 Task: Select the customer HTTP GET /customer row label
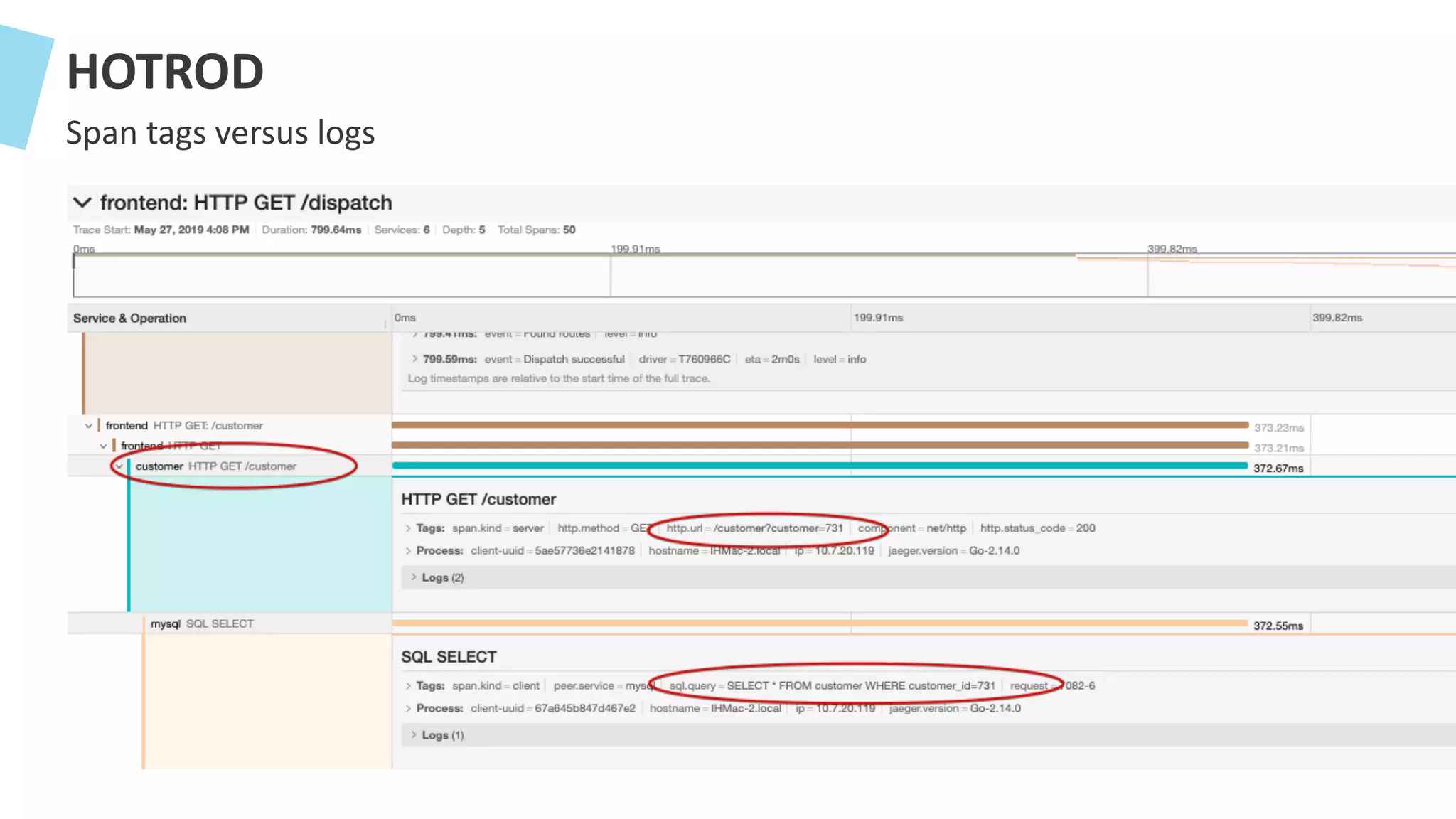click(x=216, y=466)
